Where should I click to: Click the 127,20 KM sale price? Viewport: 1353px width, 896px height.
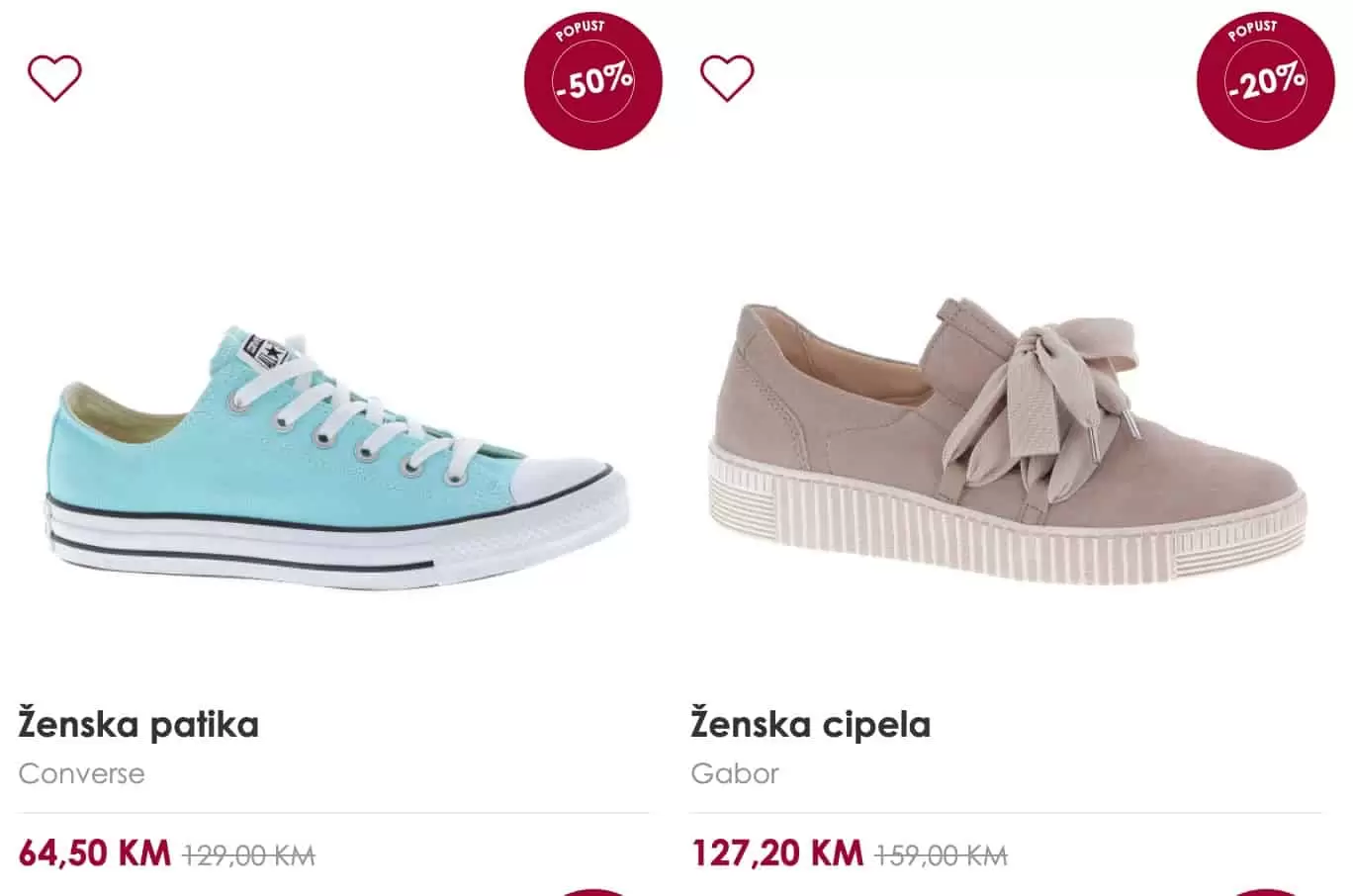coord(776,852)
